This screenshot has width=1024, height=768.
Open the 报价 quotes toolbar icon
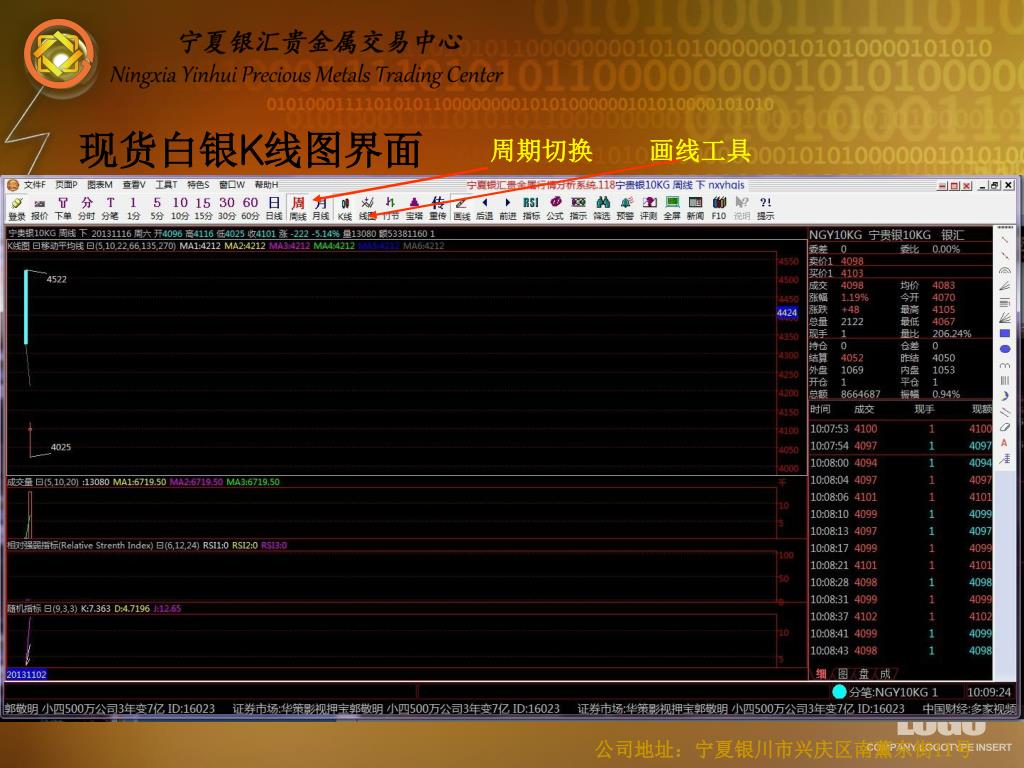[40, 208]
